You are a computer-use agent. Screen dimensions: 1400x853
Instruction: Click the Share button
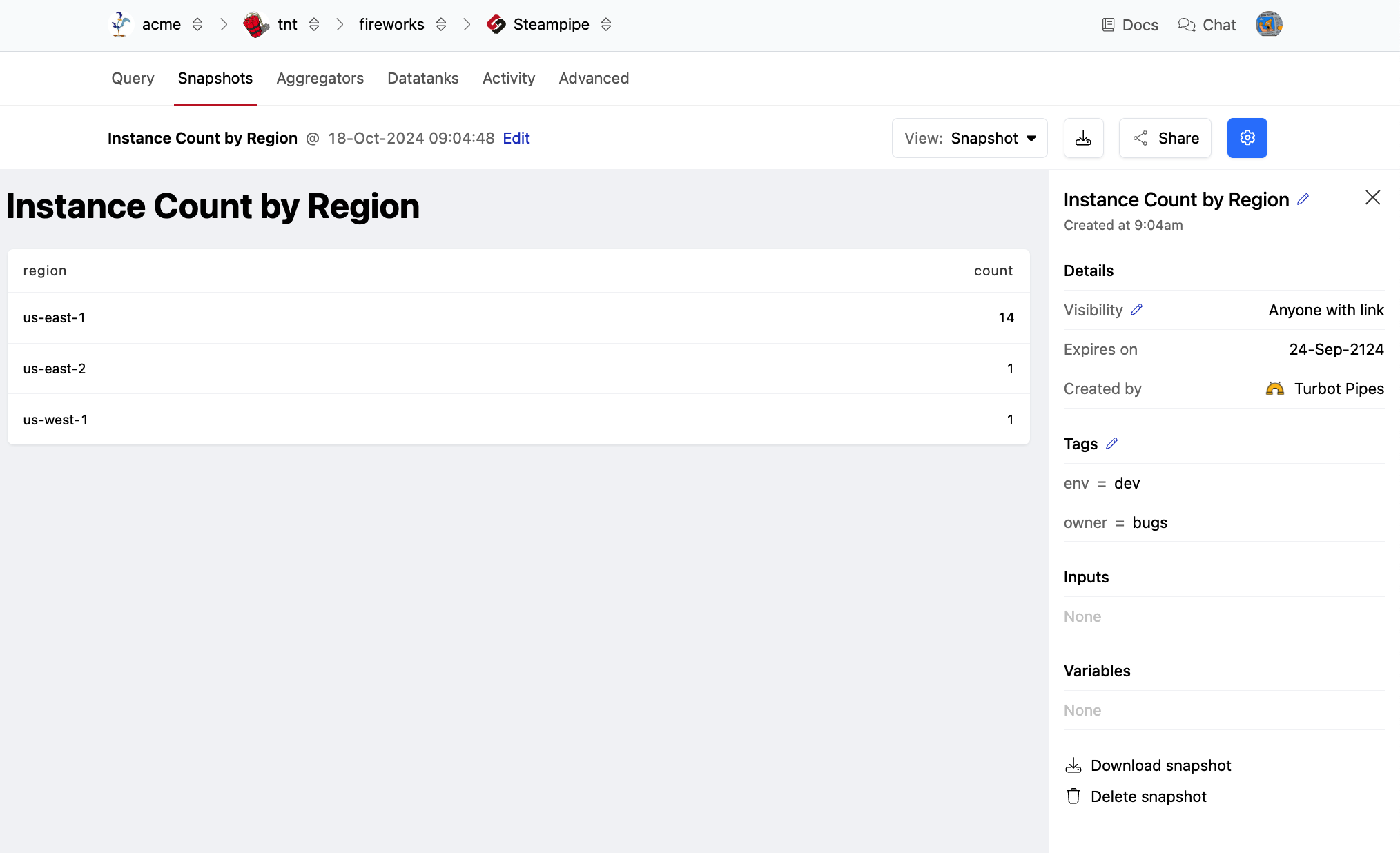1165,138
